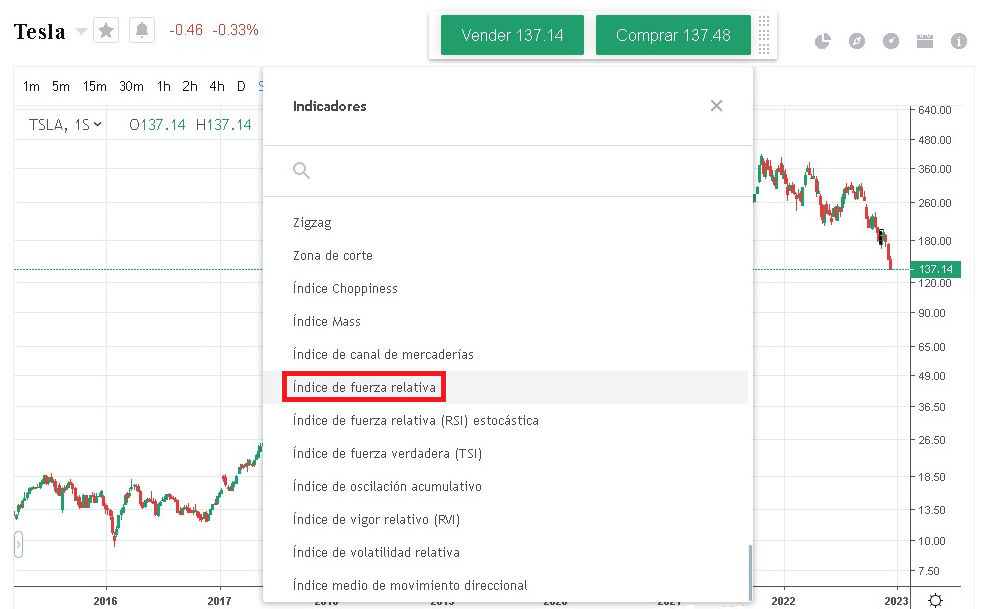Add Tesla to favorites with star icon
Viewport: 988px width, 609px height.
click(x=106, y=31)
